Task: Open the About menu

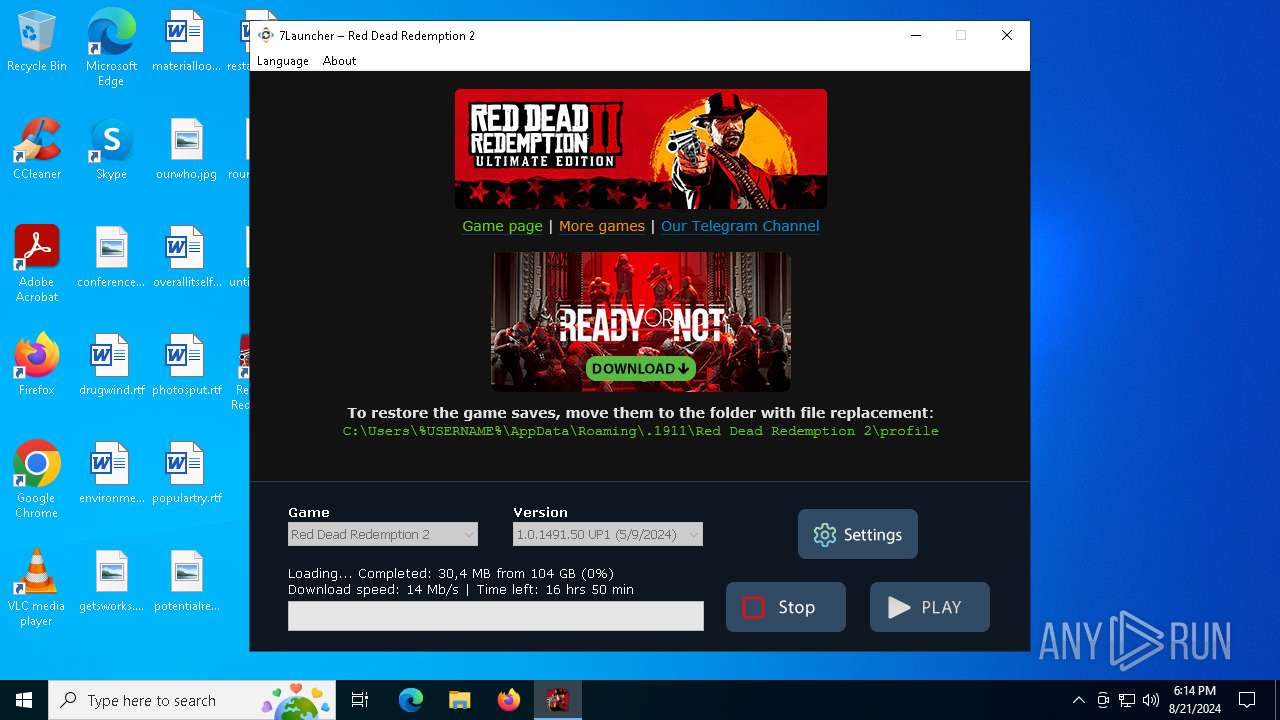Action: click(x=339, y=61)
